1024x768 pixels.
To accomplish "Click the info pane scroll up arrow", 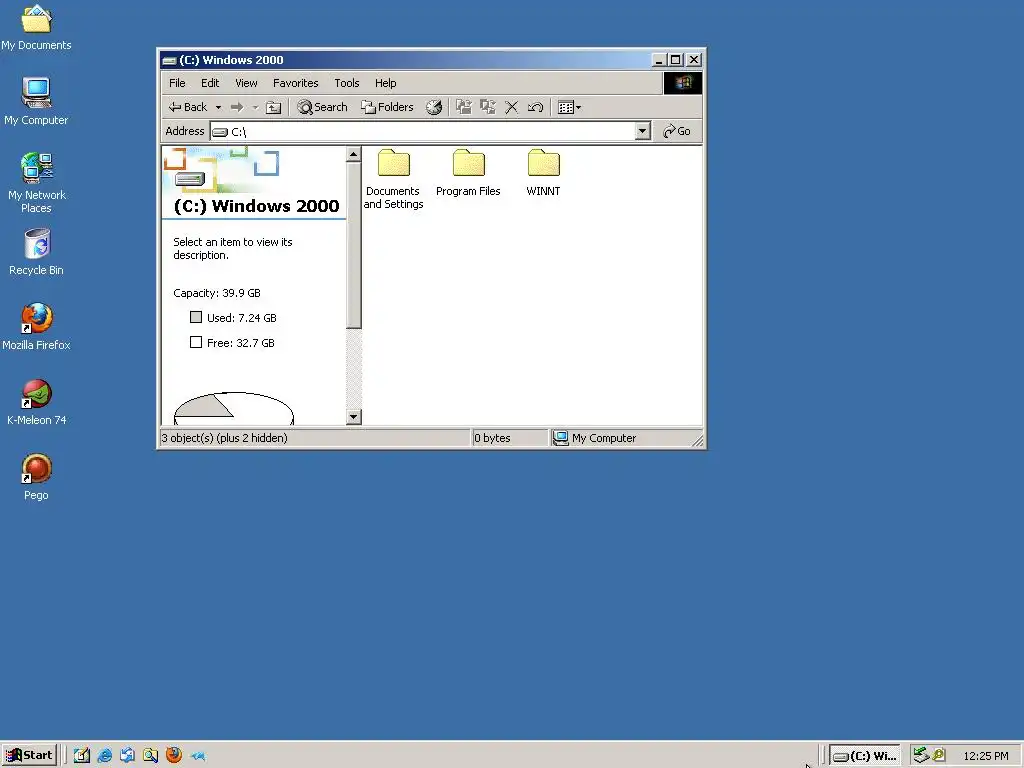I will coord(353,155).
